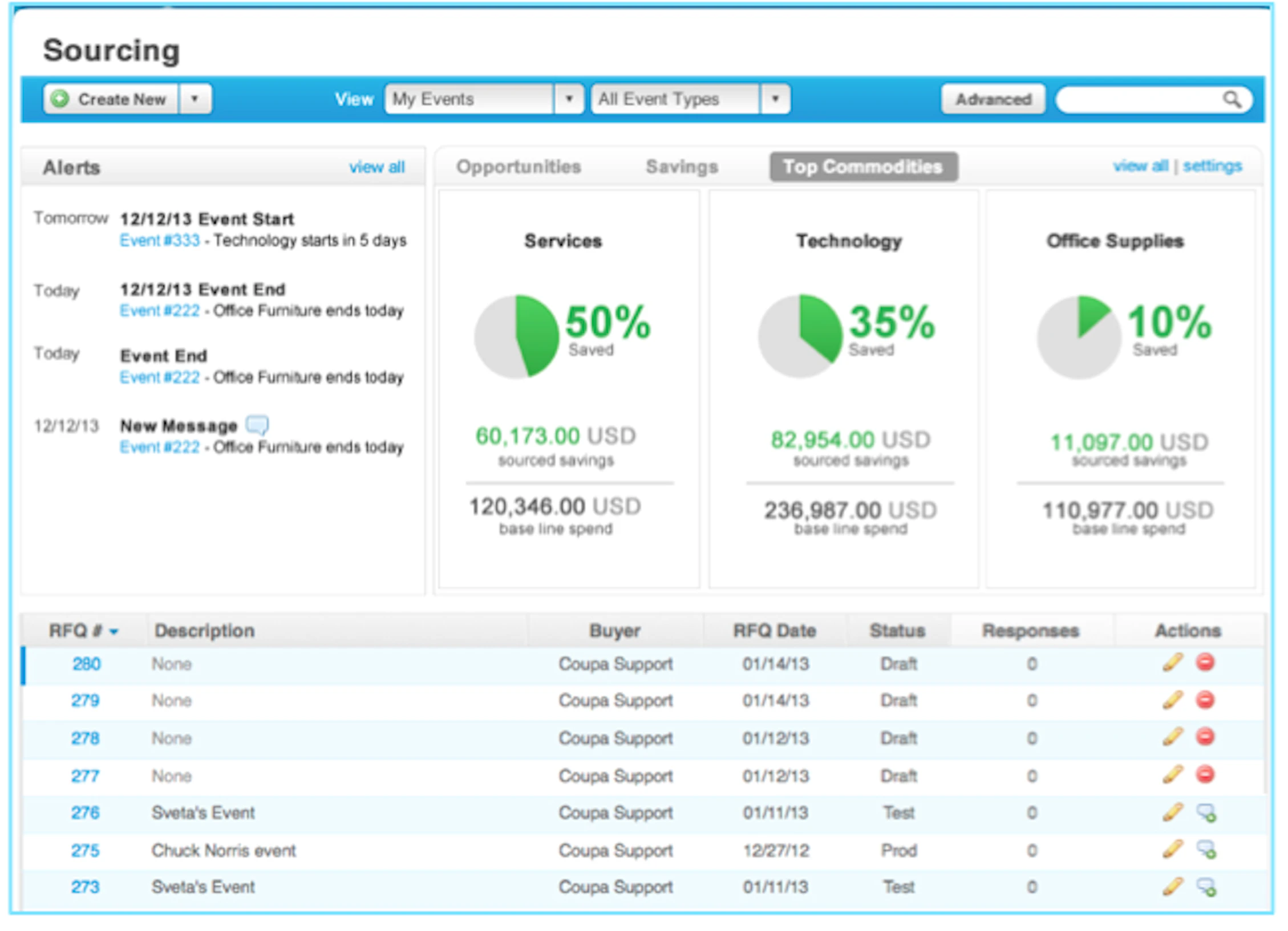This screenshot has height=931, width=1288.
Task: Switch to the Savings tab
Action: coord(682,166)
